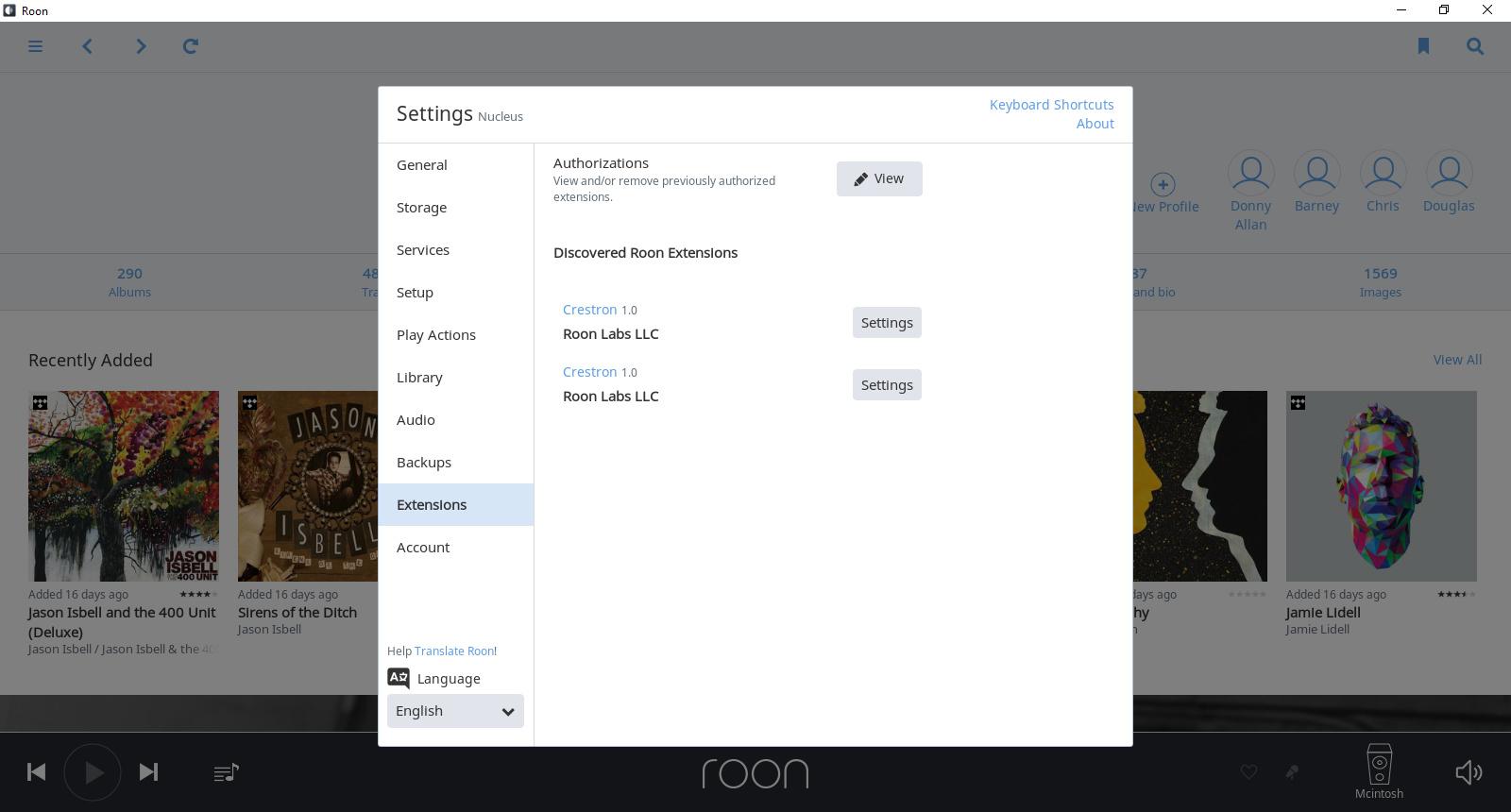The width and height of the screenshot is (1511, 812).
Task: Open the Audio settings tab
Action: (x=456, y=420)
